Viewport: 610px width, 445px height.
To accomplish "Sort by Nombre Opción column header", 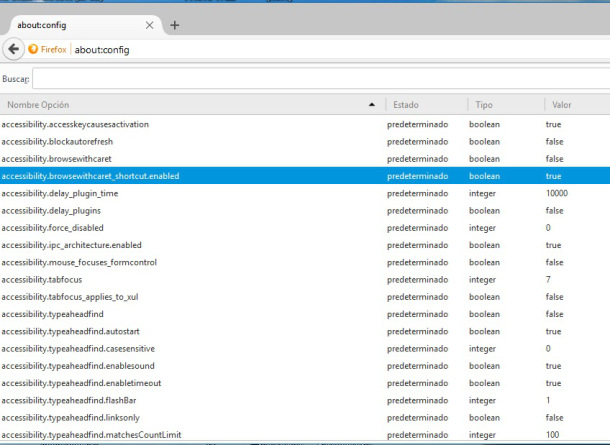I will point(150,104).
